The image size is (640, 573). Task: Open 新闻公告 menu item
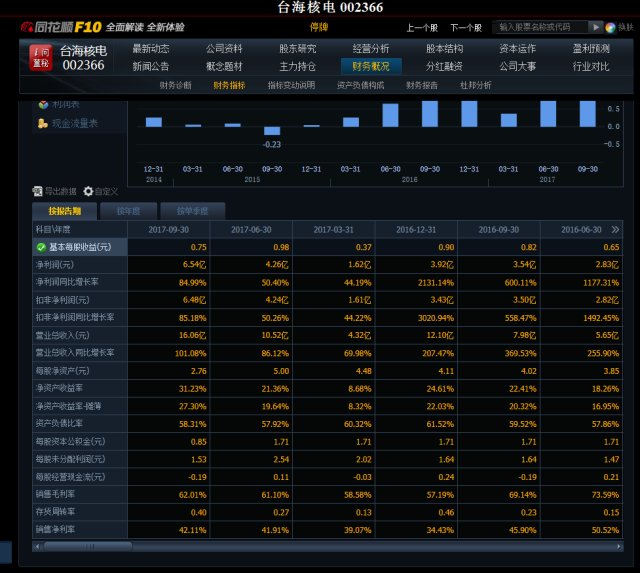point(151,67)
